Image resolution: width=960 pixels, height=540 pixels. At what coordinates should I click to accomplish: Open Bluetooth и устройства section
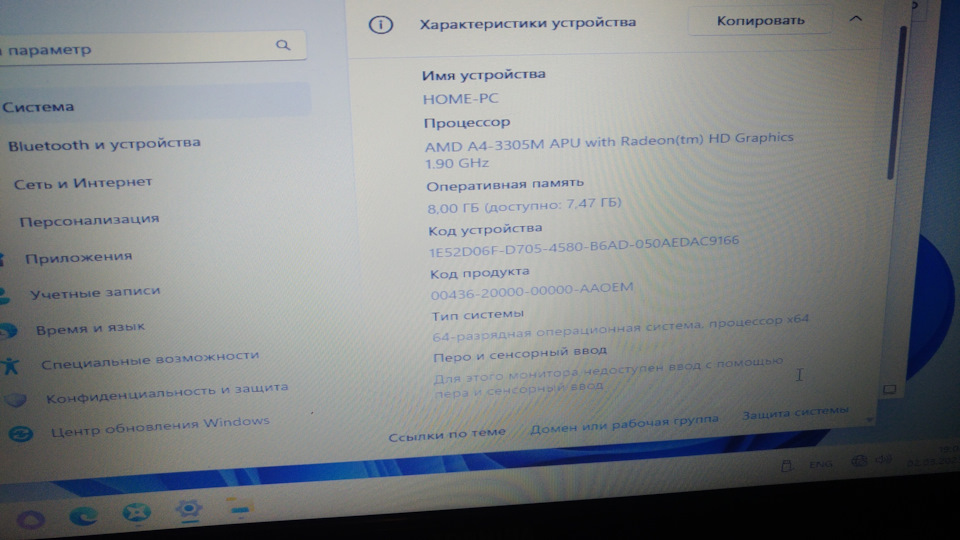(104, 144)
